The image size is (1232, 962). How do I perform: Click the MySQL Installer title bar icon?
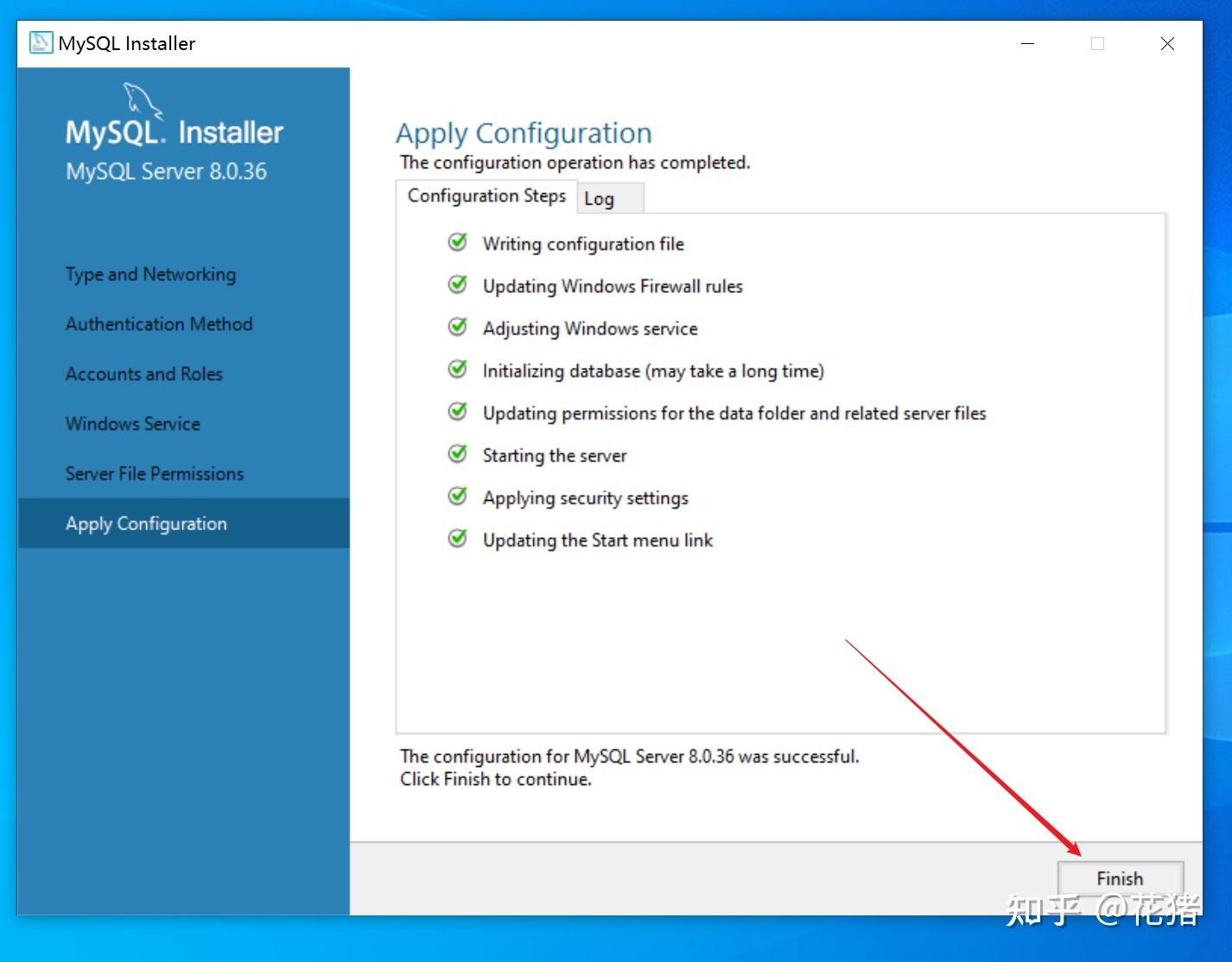coord(41,42)
